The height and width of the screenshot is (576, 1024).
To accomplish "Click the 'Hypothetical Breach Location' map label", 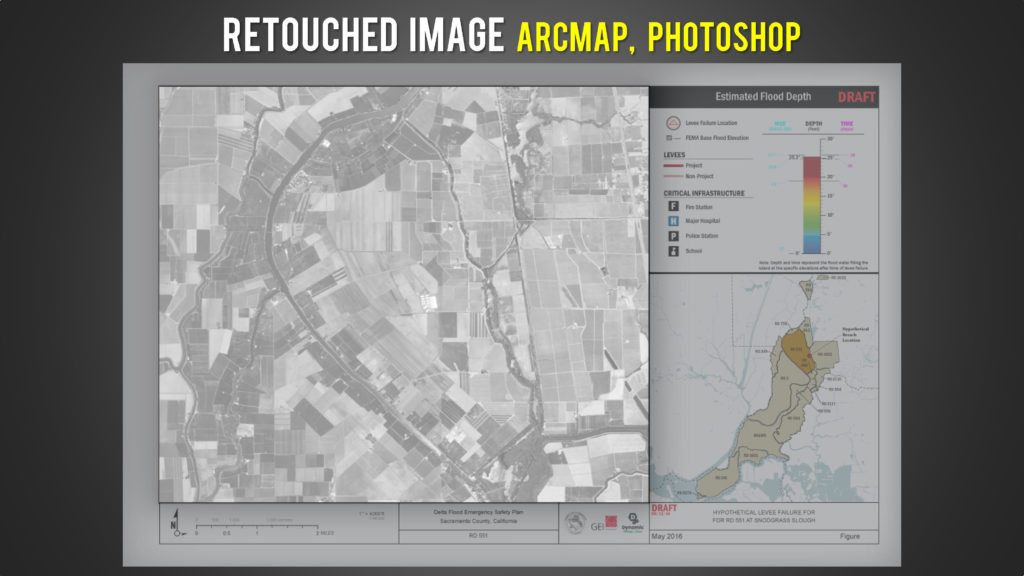I will (x=855, y=334).
